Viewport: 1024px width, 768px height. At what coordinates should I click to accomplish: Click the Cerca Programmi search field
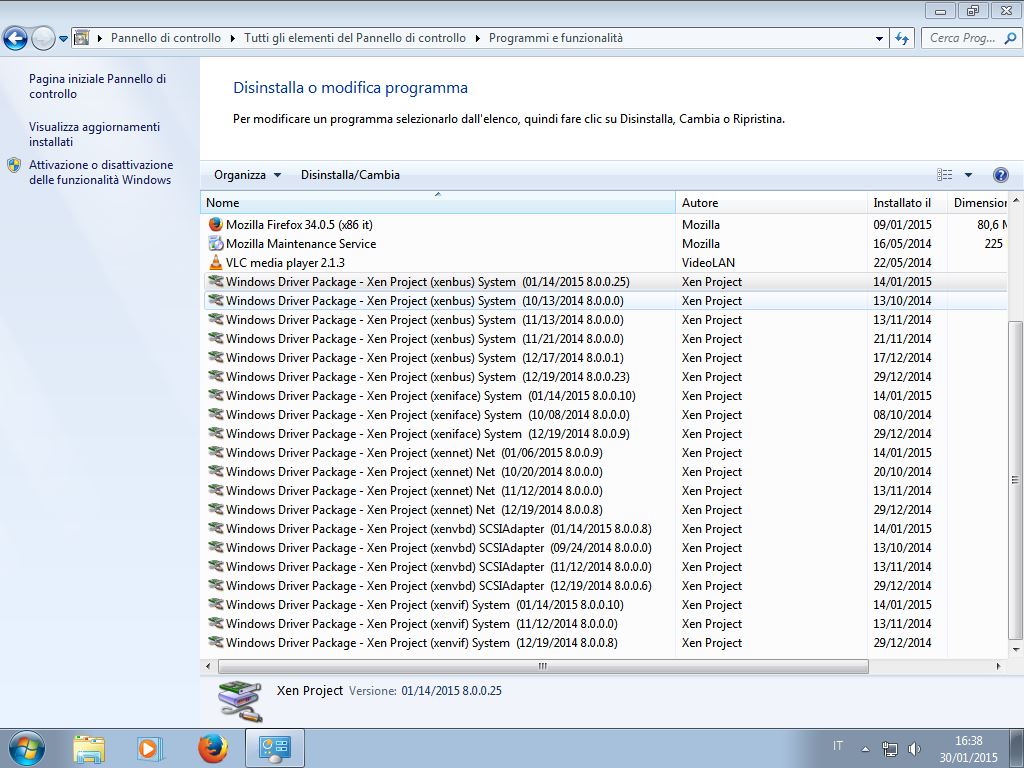tap(962, 38)
